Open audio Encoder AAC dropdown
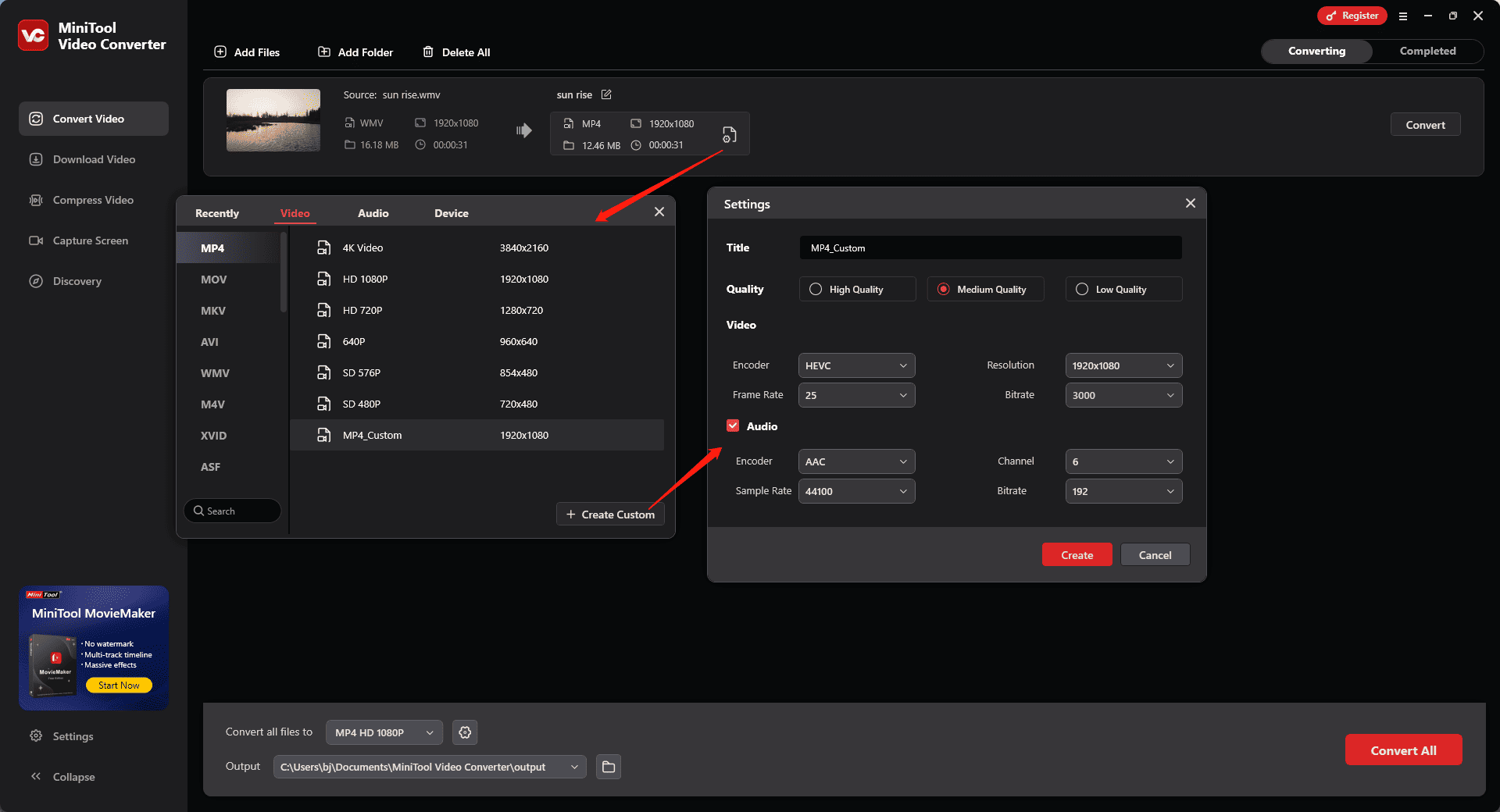Image resolution: width=1500 pixels, height=812 pixels. pyautogui.click(x=856, y=461)
